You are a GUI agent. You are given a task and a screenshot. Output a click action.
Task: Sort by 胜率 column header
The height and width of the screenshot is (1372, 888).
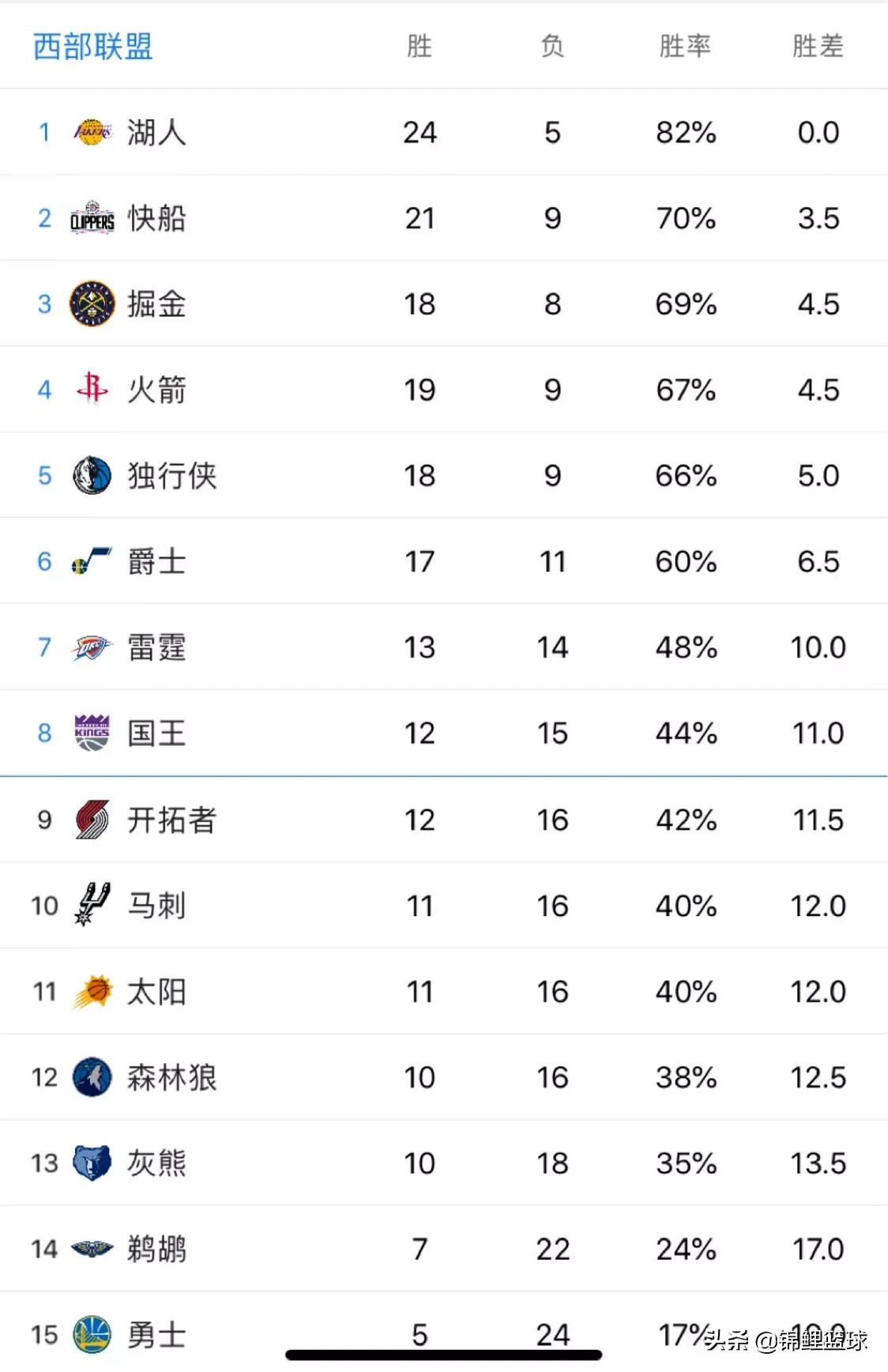click(x=685, y=46)
